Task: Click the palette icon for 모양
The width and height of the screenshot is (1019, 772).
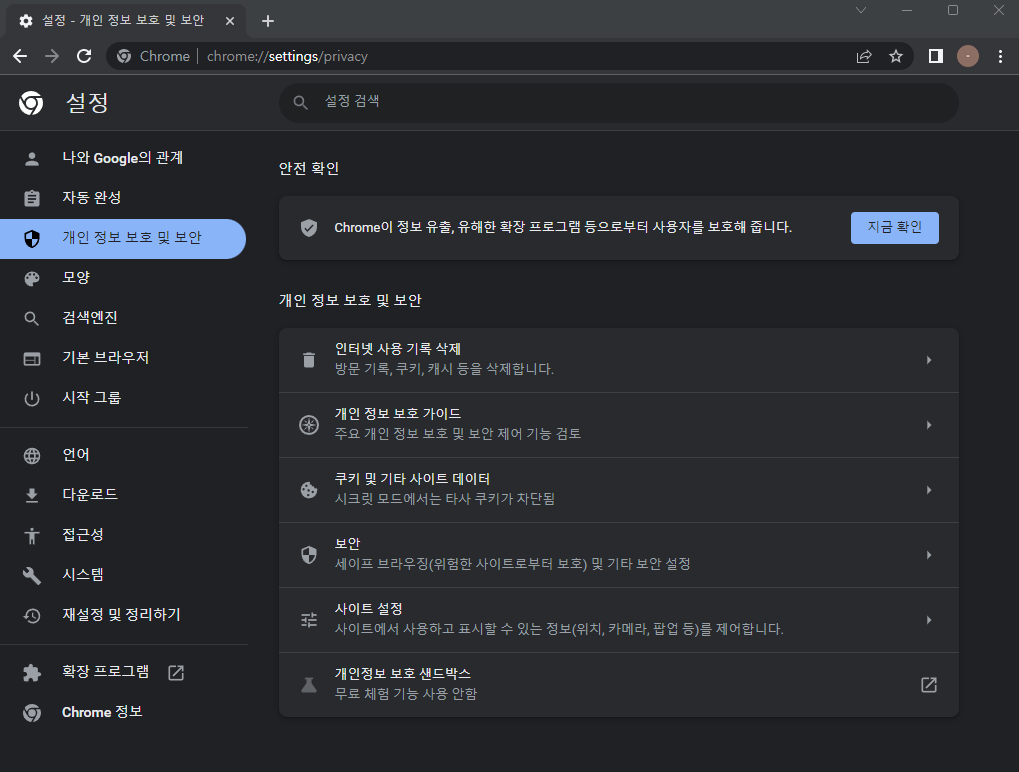Action: tap(32, 279)
